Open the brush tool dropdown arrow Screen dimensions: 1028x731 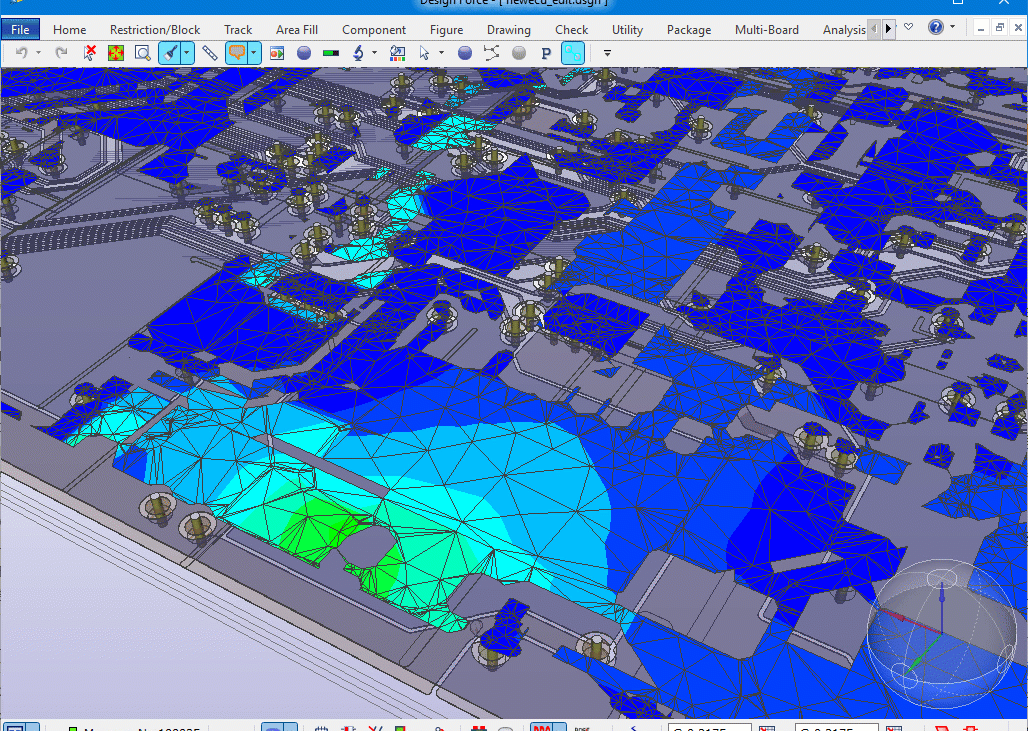tap(187, 53)
